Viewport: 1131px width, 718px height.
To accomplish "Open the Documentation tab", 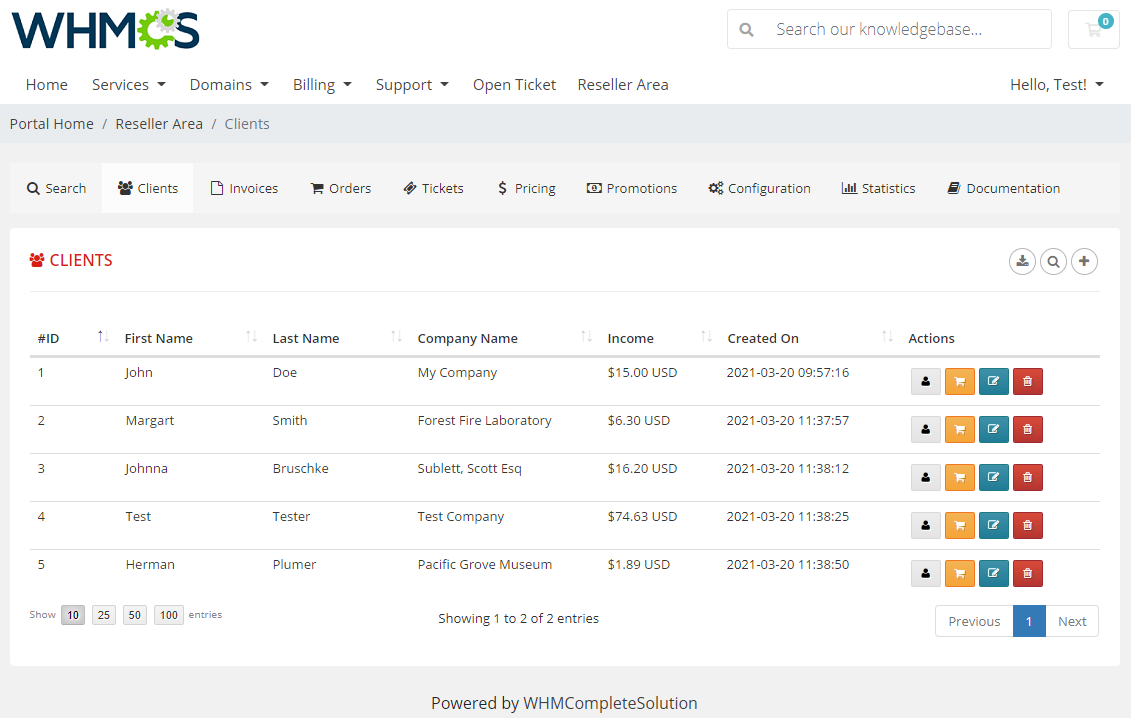I will tap(1003, 188).
